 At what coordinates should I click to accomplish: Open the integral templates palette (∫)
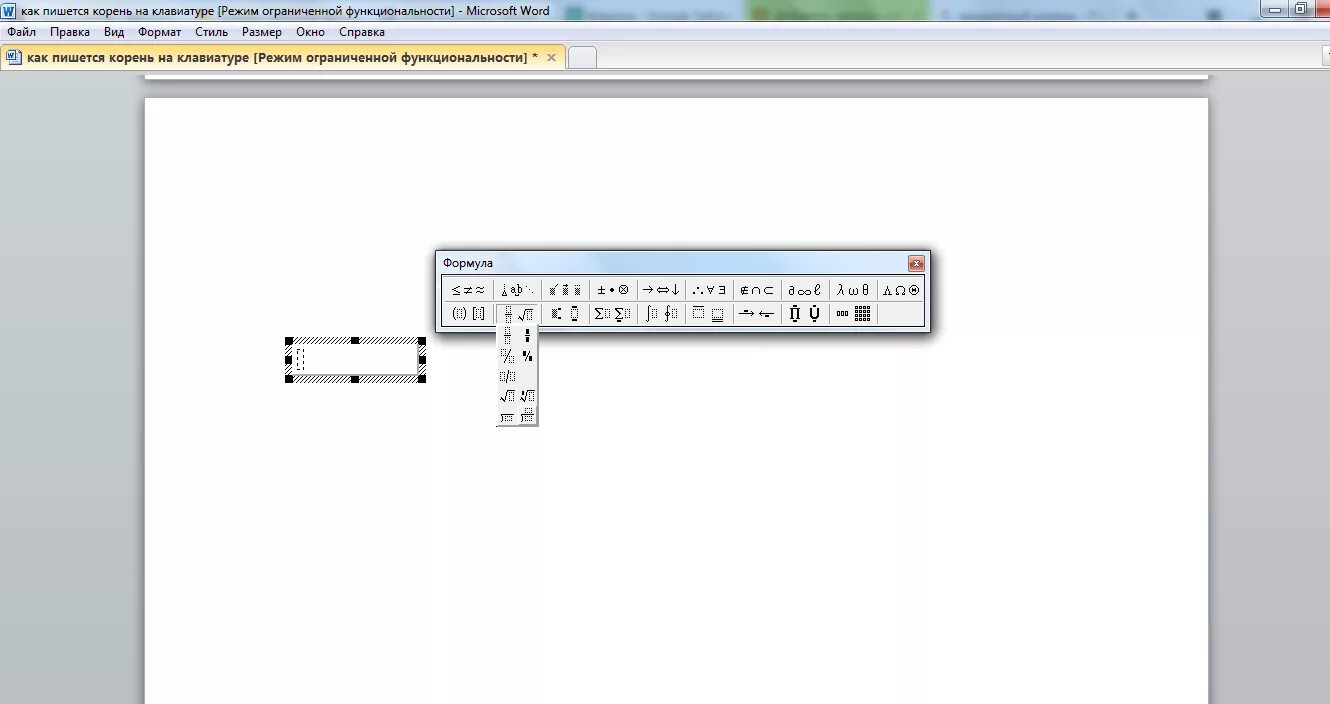click(x=660, y=314)
